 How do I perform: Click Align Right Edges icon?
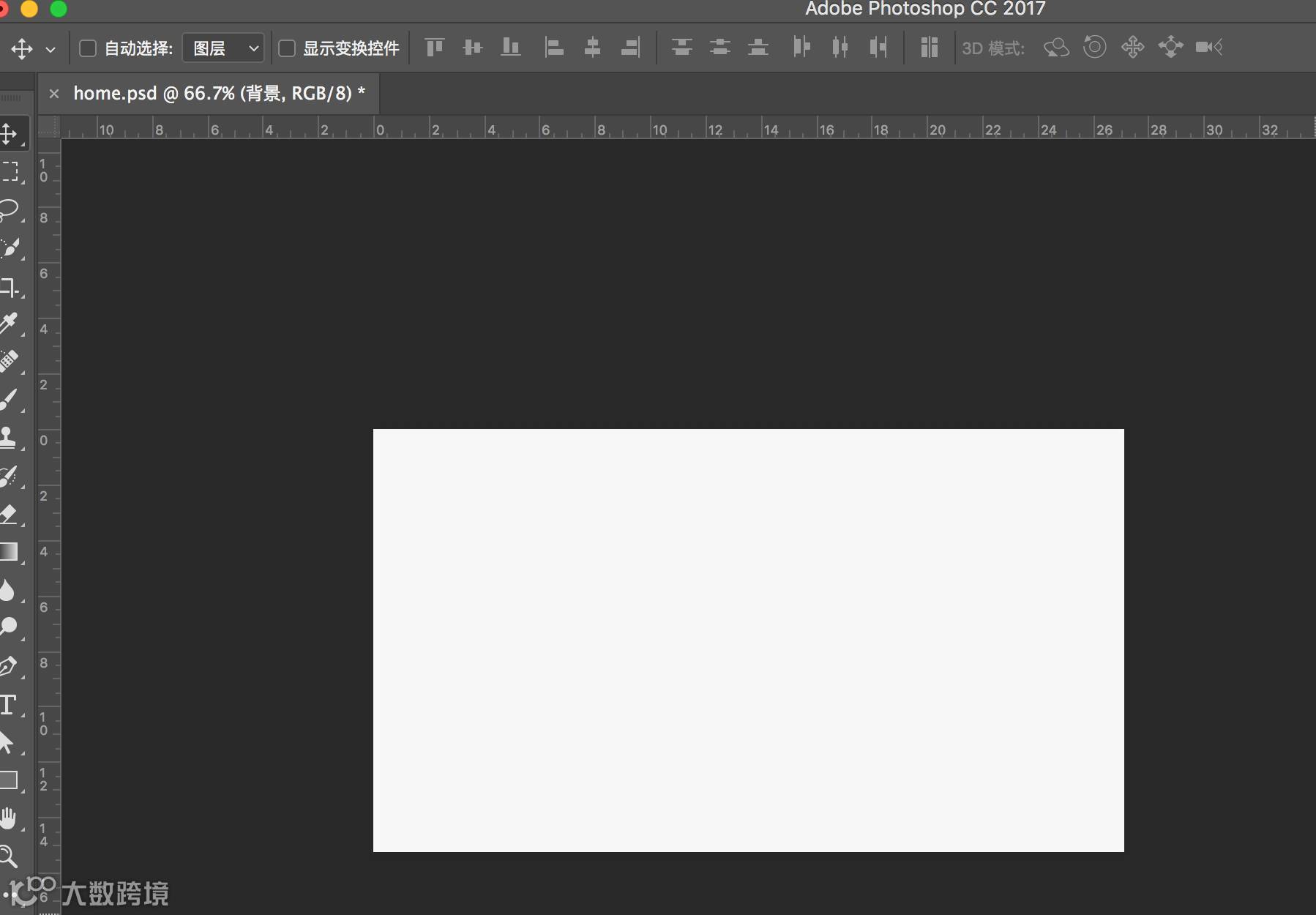tap(630, 48)
